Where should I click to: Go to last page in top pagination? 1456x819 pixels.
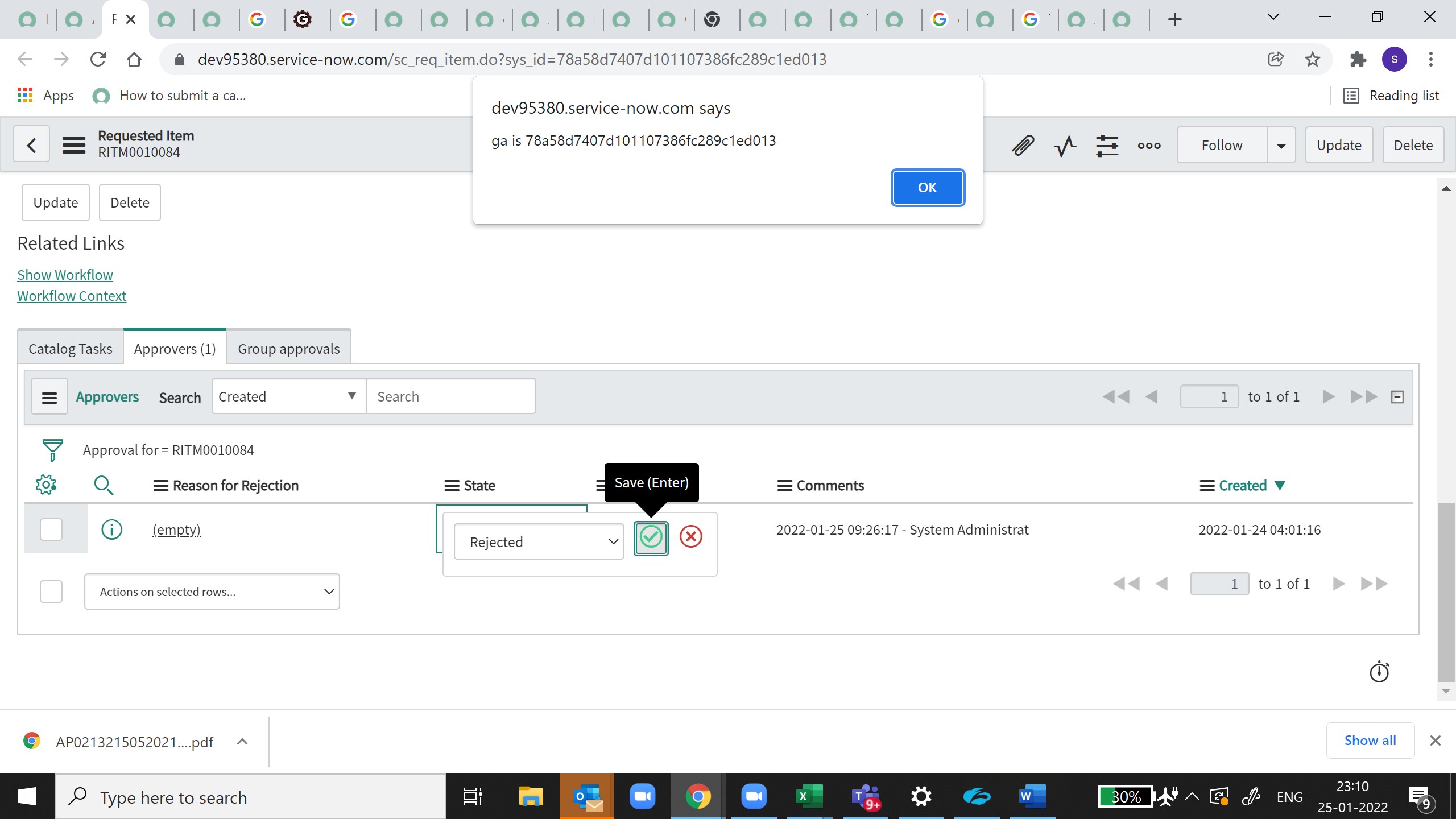tap(1364, 396)
